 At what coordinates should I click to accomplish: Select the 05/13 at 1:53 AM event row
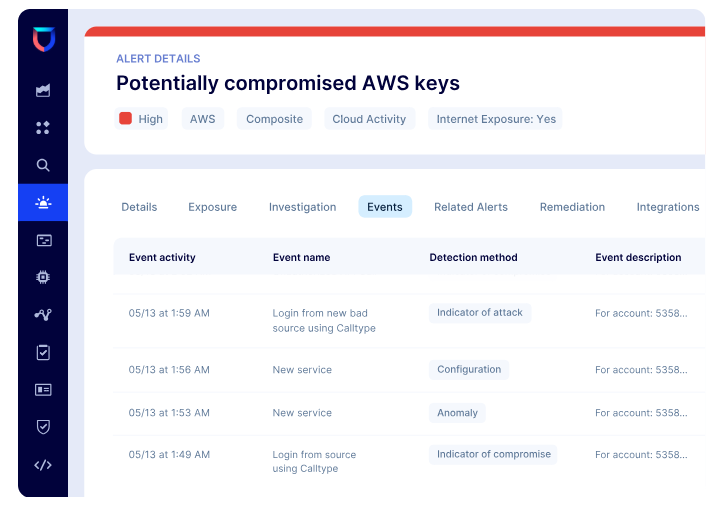coord(400,413)
